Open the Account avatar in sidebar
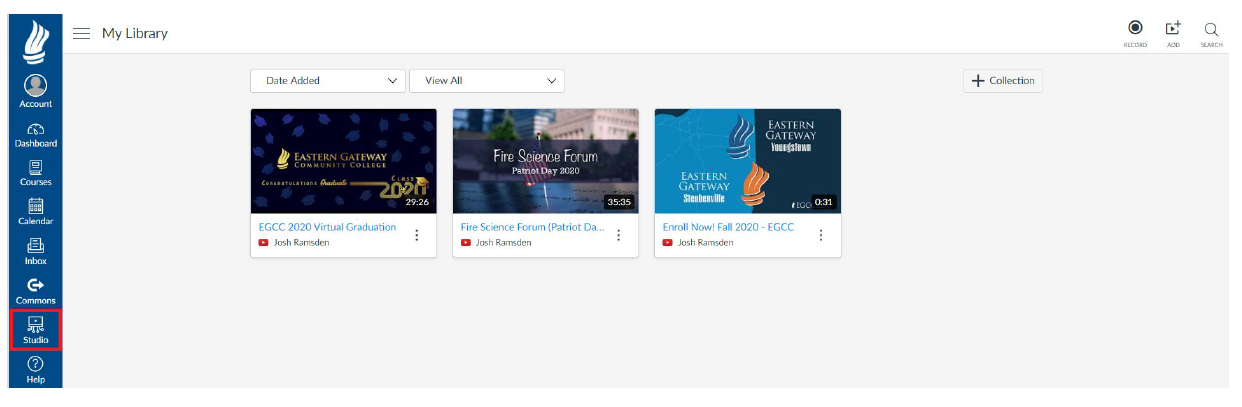Viewport: 1242px width, 407px height. pyautogui.click(x=35, y=90)
